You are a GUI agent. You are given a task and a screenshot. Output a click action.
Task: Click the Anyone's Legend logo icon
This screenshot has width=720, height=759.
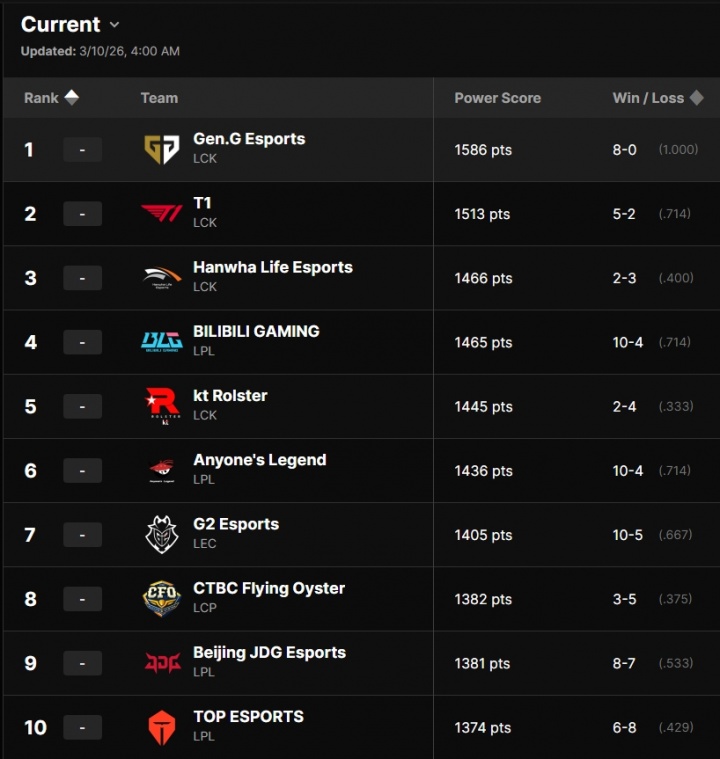click(x=161, y=470)
